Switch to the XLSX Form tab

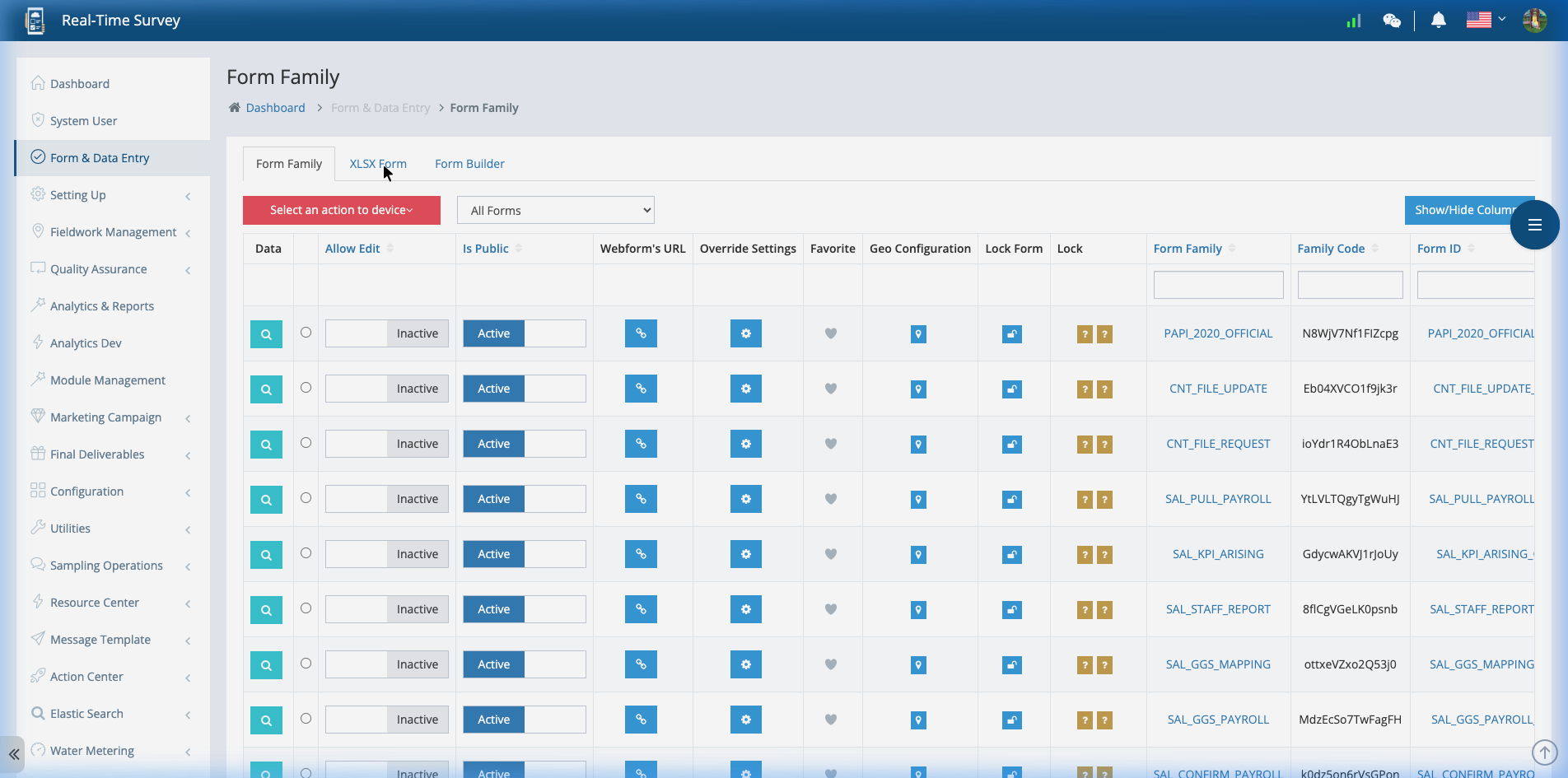378,163
